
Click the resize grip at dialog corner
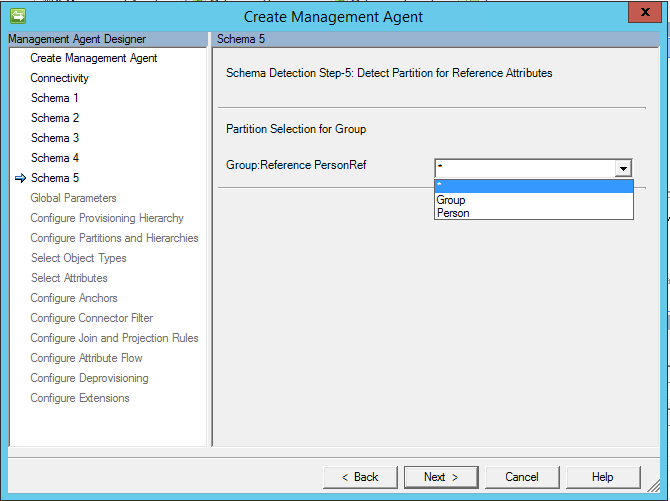tap(654, 485)
